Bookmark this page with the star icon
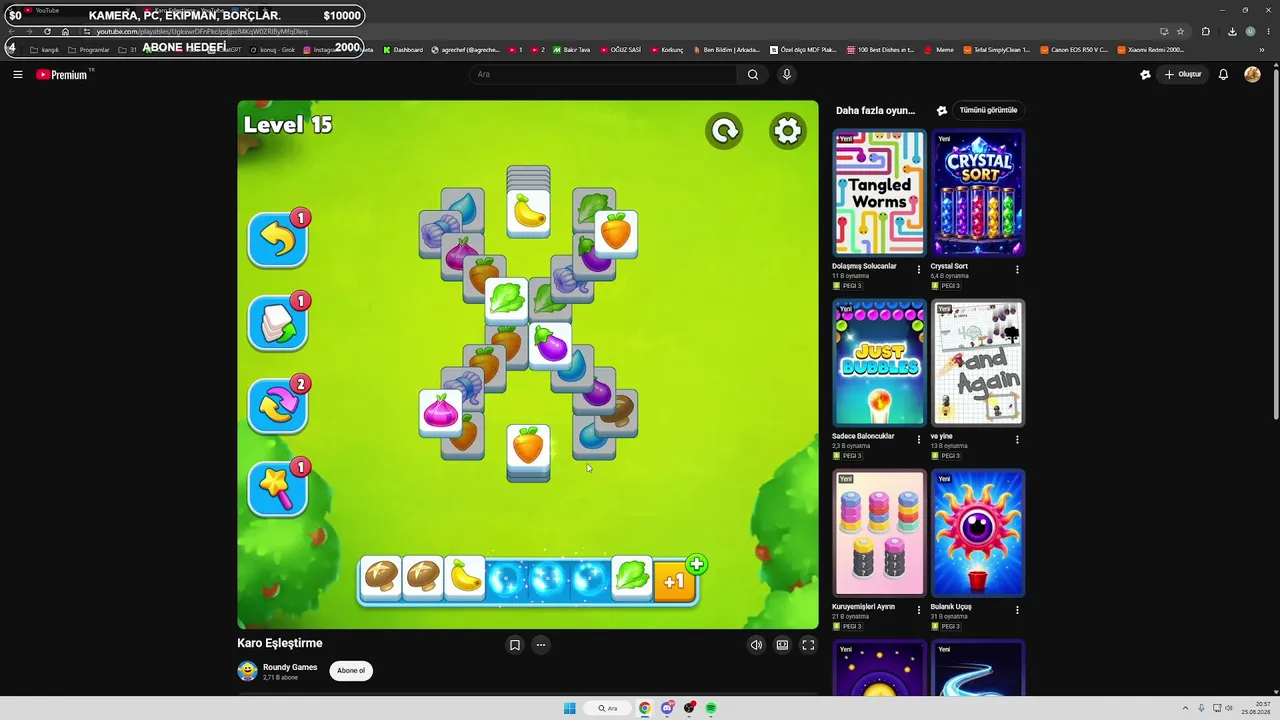 coord(1180,31)
